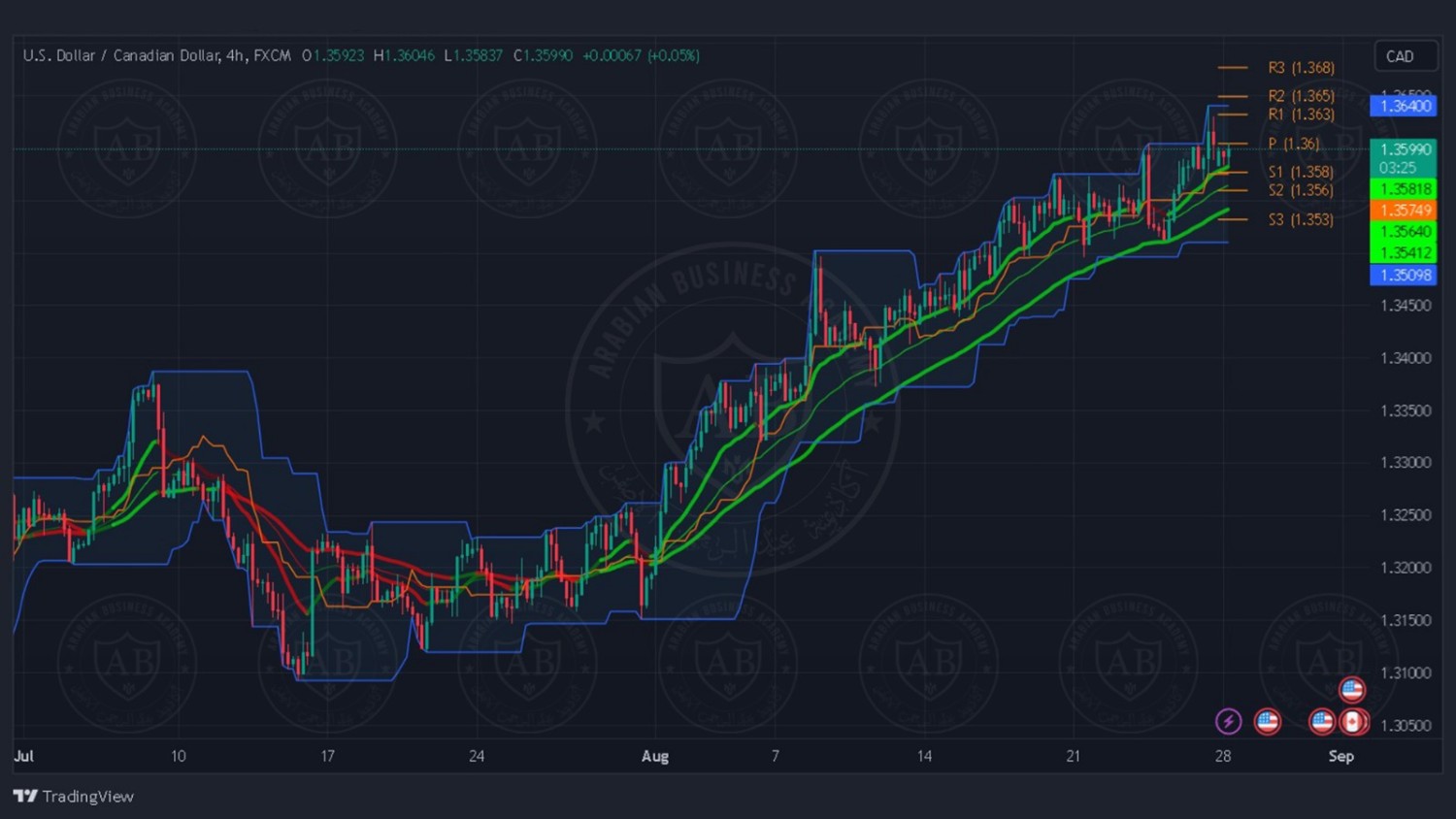Open the US flag event beside the lightning icon
Screen dimensions: 1456x819
(x=1267, y=721)
